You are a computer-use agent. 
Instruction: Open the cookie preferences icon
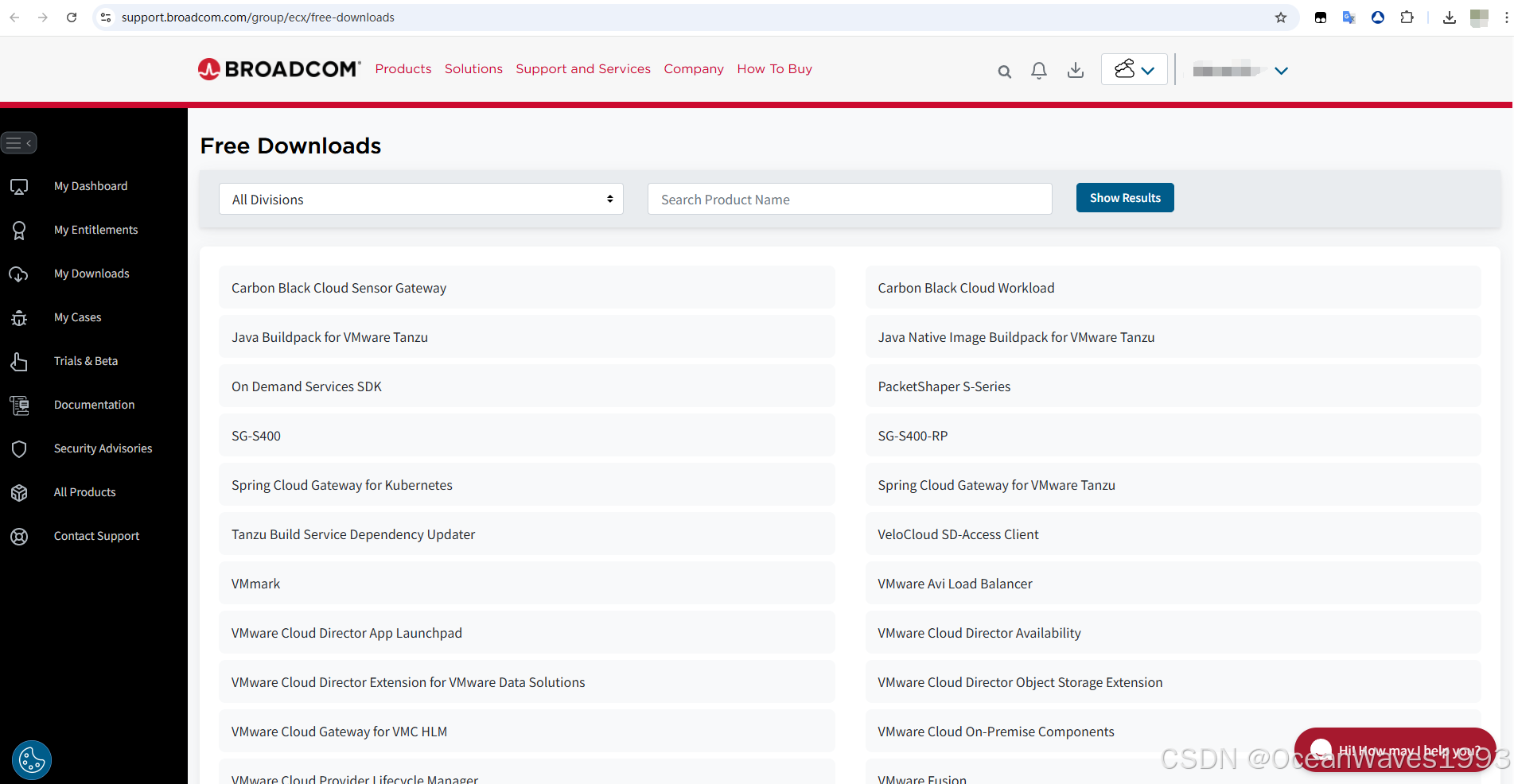pos(32,760)
